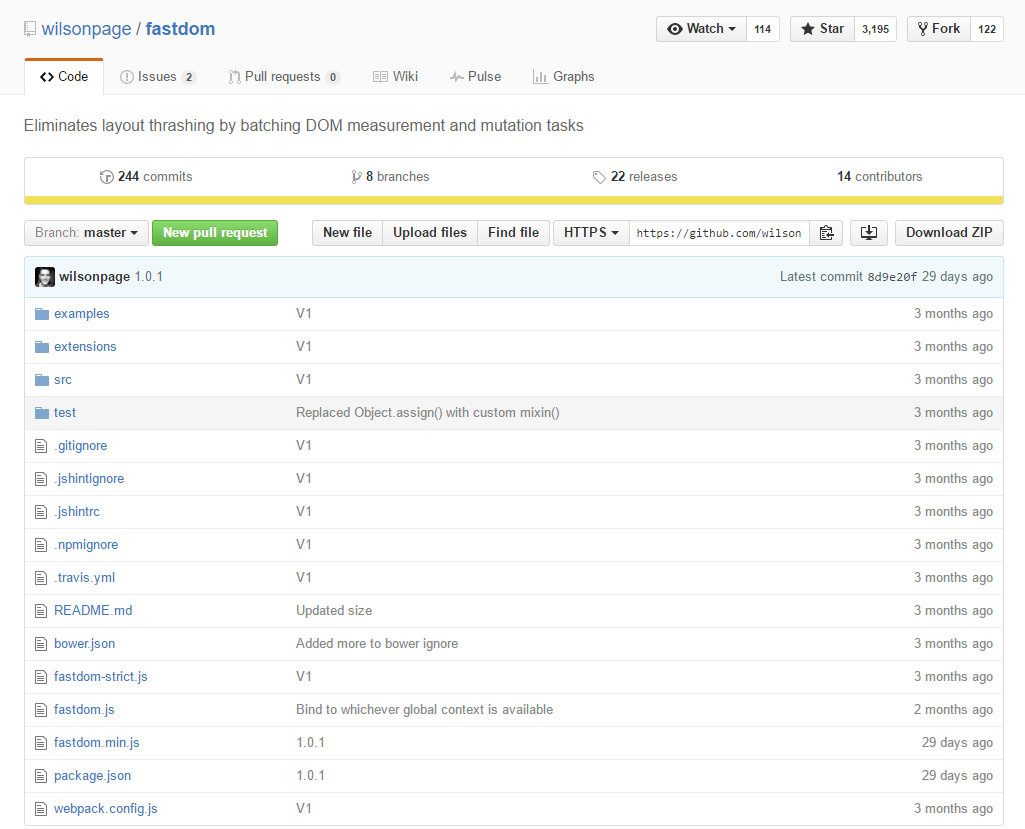Click the yellow language breakdown bar

point(514,200)
